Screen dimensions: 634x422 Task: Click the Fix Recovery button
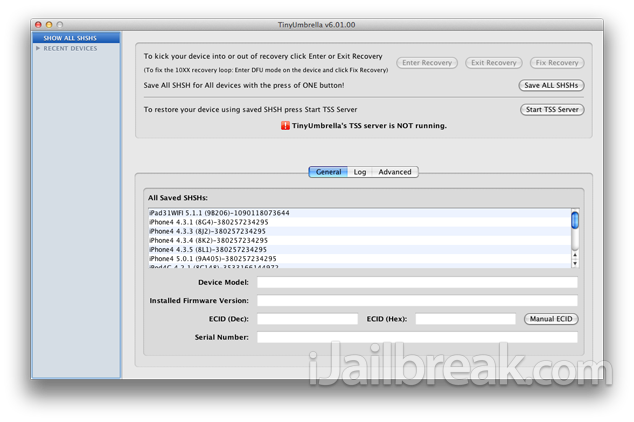click(x=557, y=63)
